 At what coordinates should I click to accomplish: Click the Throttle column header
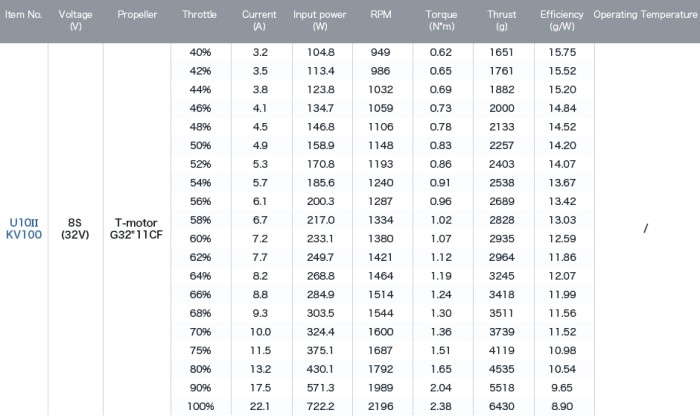(x=199, y=14)
